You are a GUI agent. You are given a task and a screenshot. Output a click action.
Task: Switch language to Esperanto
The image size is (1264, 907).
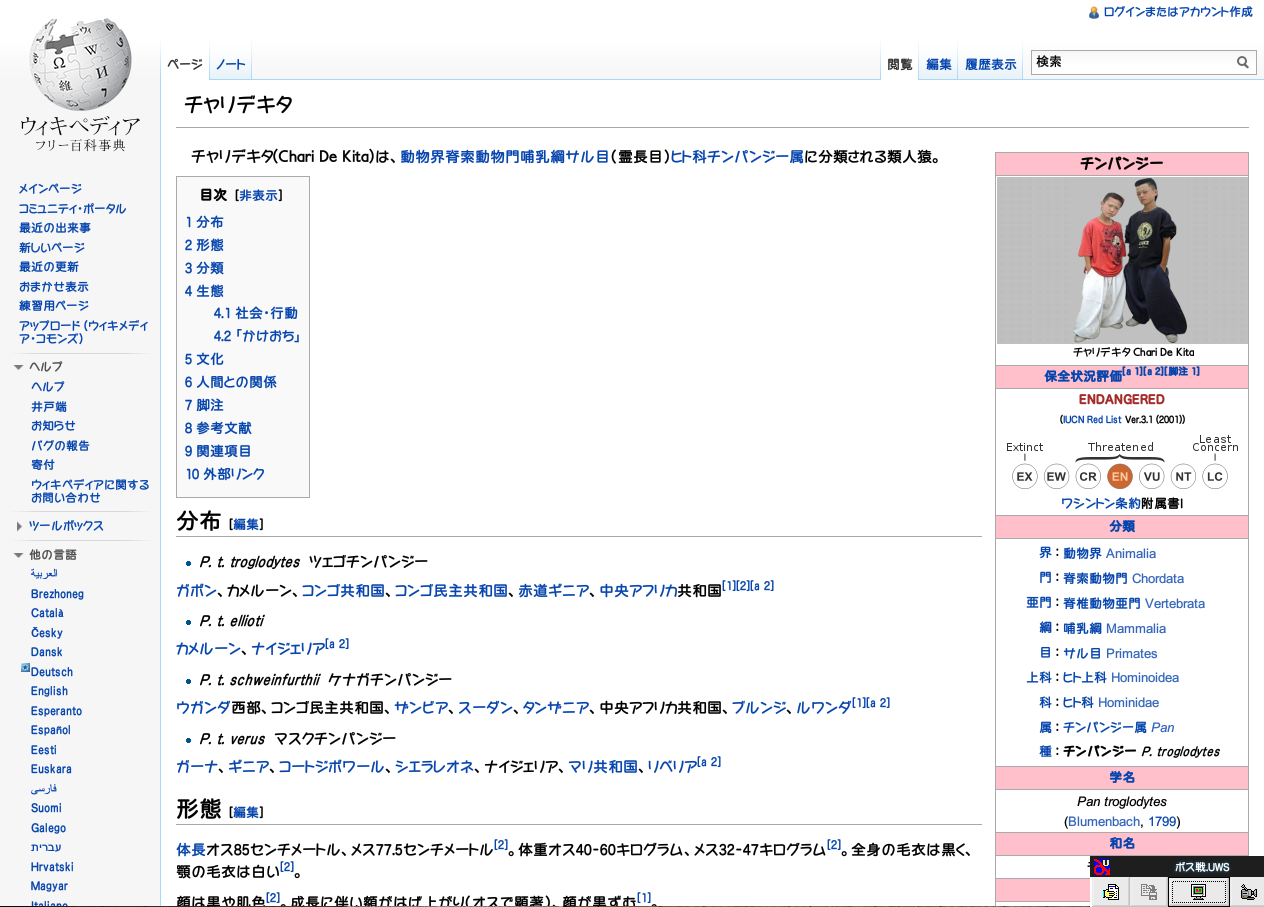point(56,711)
